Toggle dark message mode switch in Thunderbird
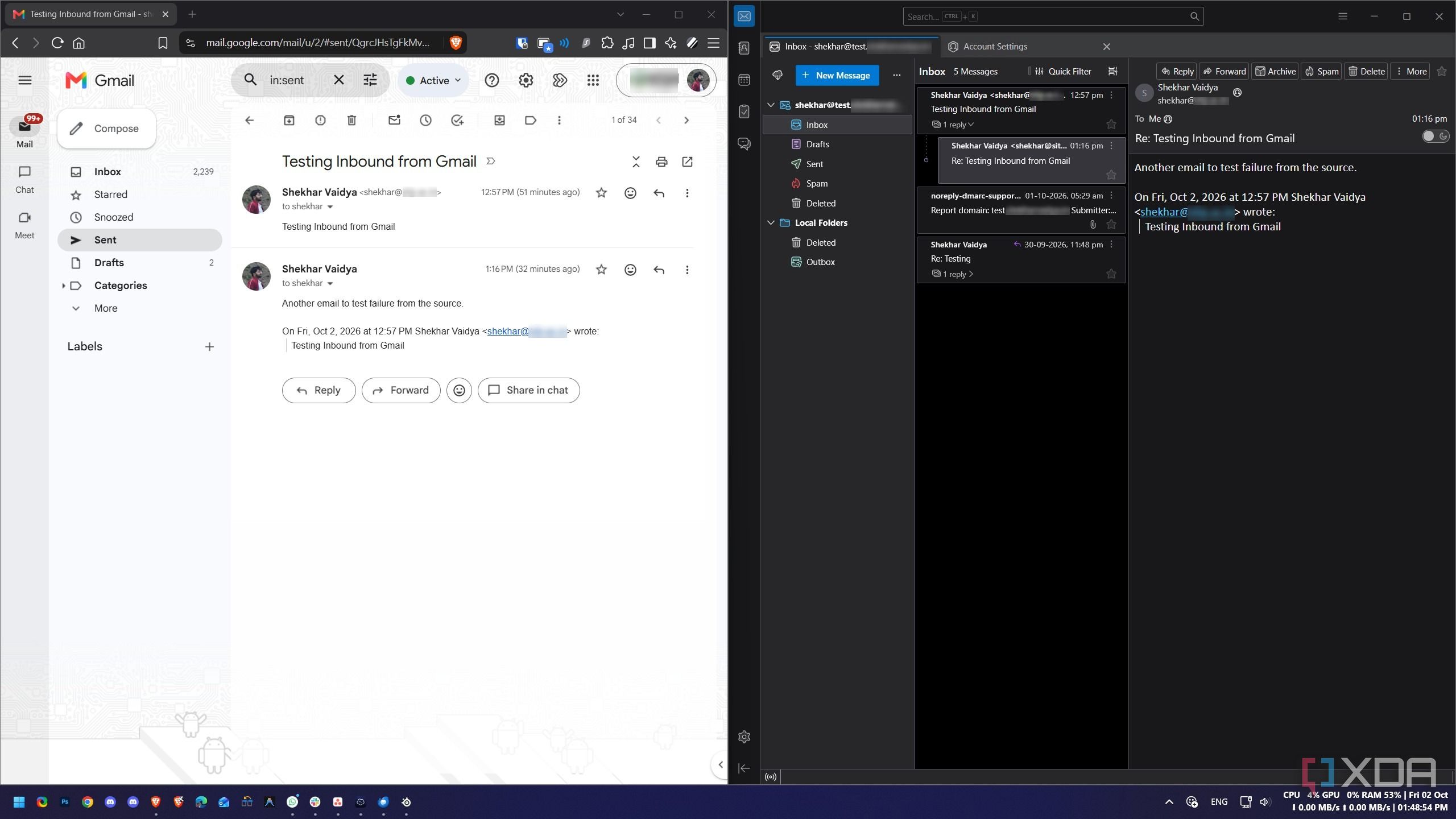 (x=1435, y=136)
